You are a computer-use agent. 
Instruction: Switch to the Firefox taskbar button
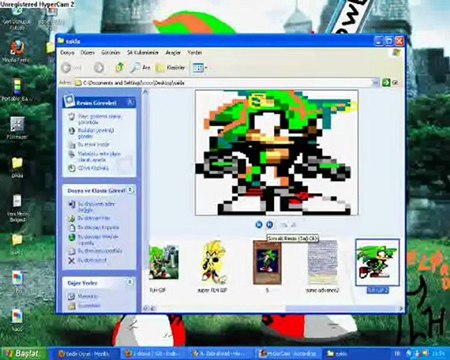click(x=84, y=354)
